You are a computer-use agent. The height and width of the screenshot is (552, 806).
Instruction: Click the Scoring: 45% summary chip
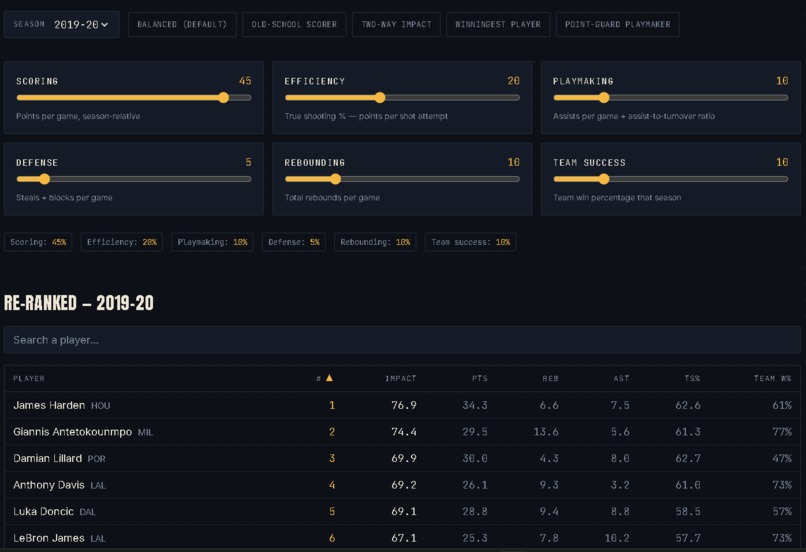(x=38, y=242)
